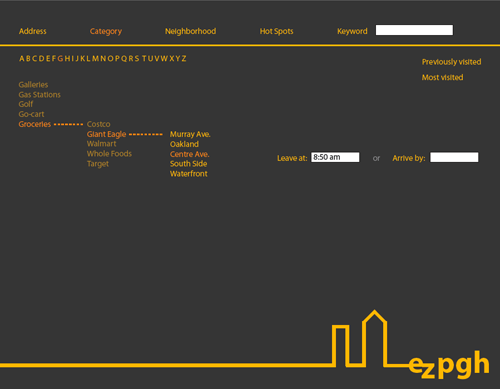Screen dimensions: 500x389
Task: Click the Arrive by time field
Action: click(454, 157)
